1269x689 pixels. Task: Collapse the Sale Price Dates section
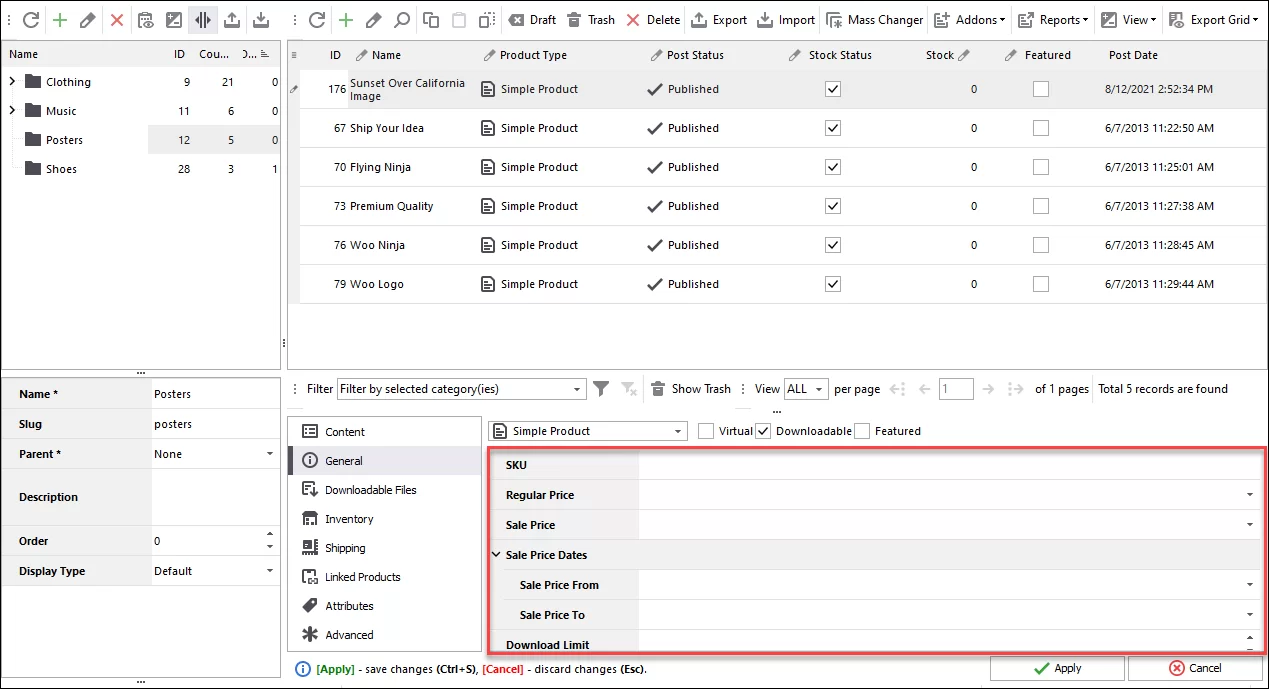[495, 555]
